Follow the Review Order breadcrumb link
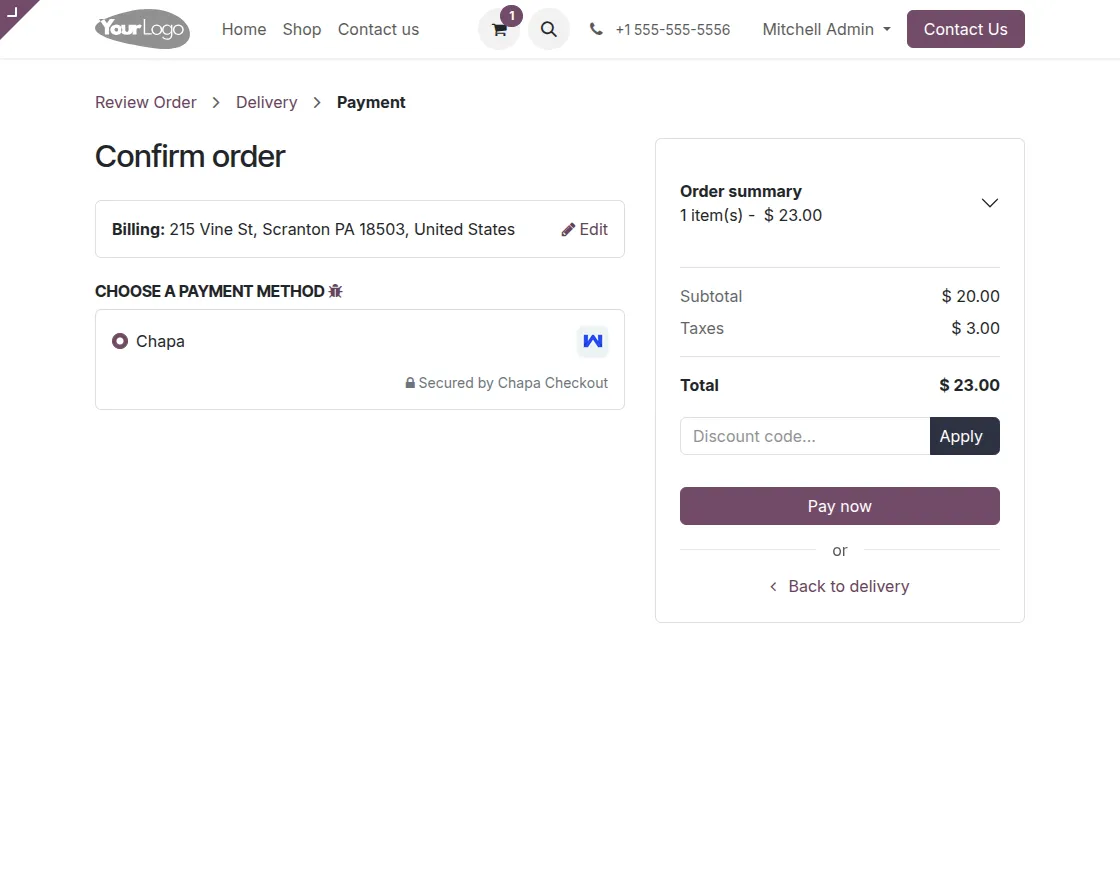 coord(145,102)
